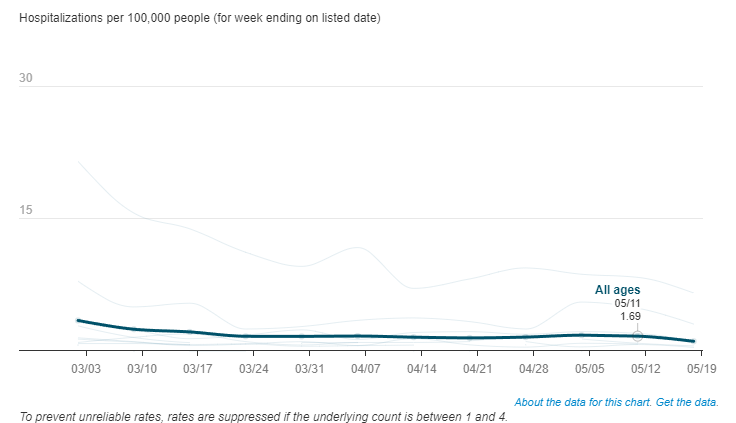
Task: Select the 03/10 x-axis date label
Action: (142, 369)
